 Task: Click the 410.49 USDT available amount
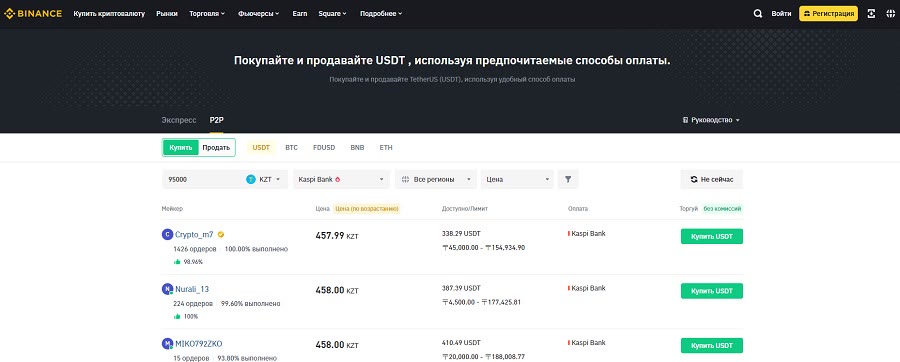pyautogui.click(x=461, y=342)
